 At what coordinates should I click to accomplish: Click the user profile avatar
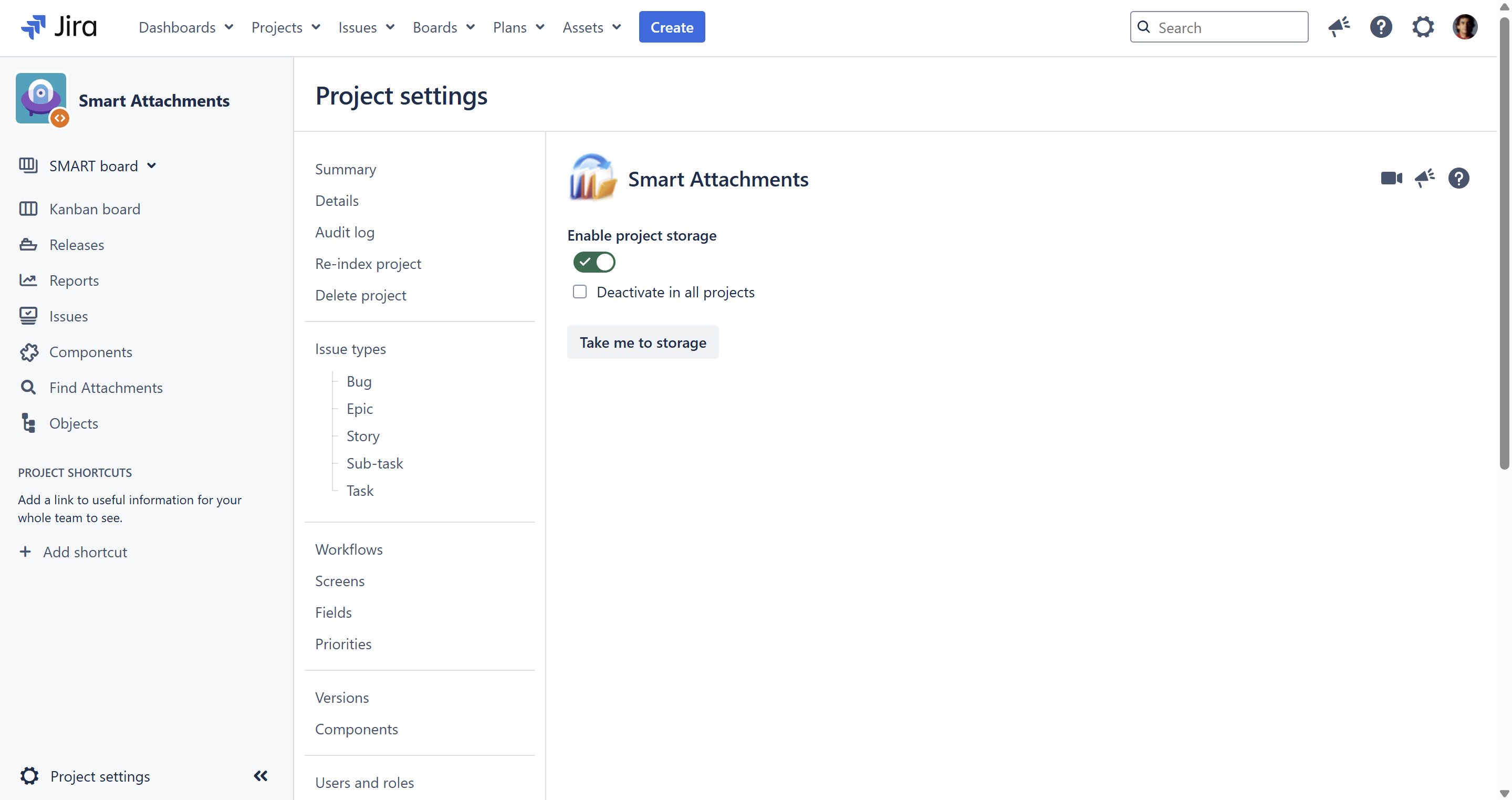click(x=1464, y=27)
